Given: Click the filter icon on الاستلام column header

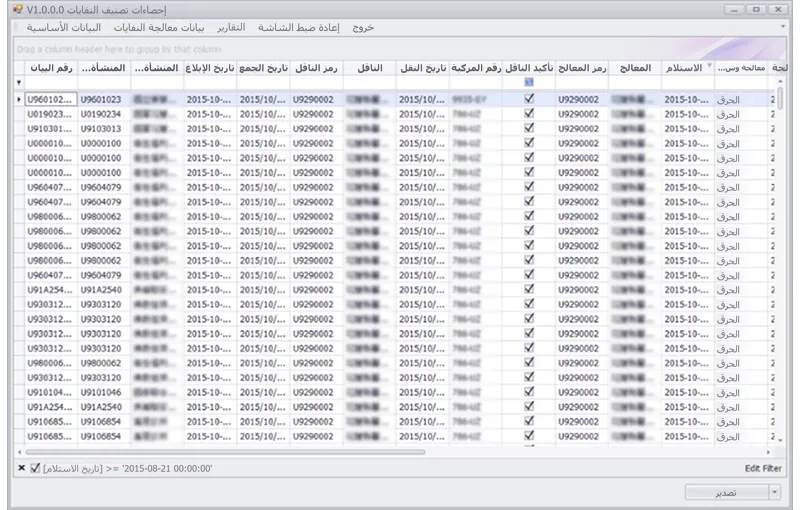Looking at the screenshot, I should point(709,65).
